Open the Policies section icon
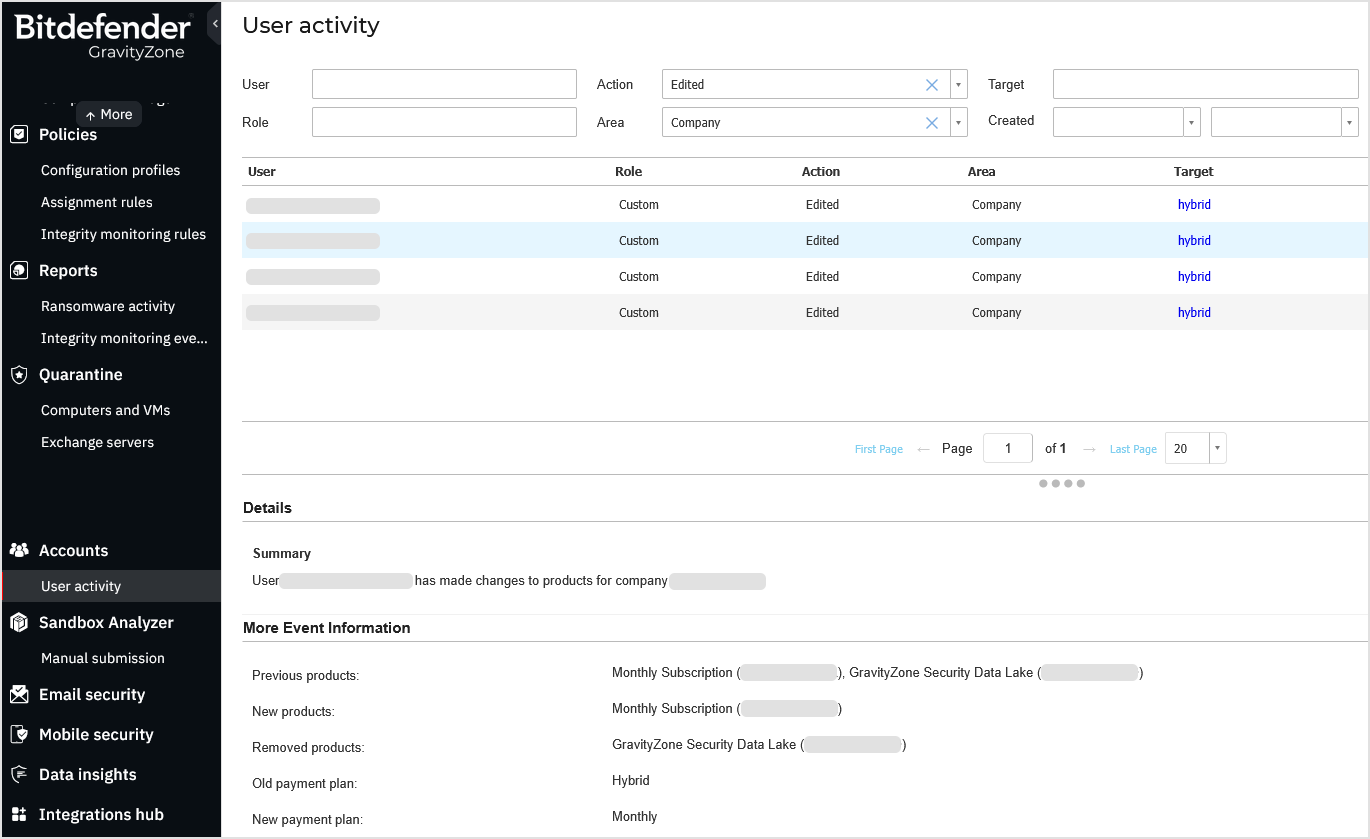1370x839 pixels. click(x=20, y=134)
